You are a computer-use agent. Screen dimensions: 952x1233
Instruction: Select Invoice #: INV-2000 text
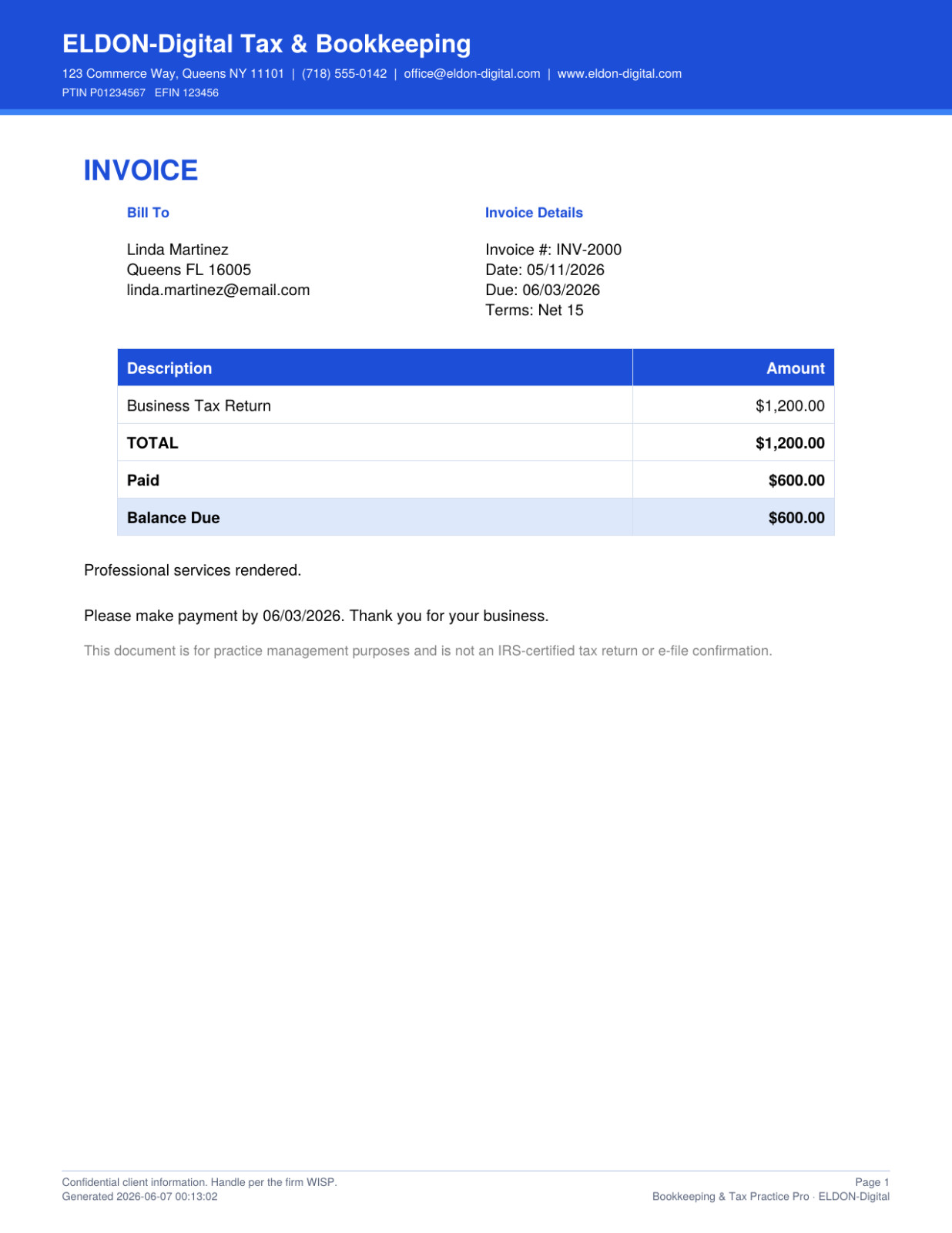pyautogui.click(x=553, y=250)
